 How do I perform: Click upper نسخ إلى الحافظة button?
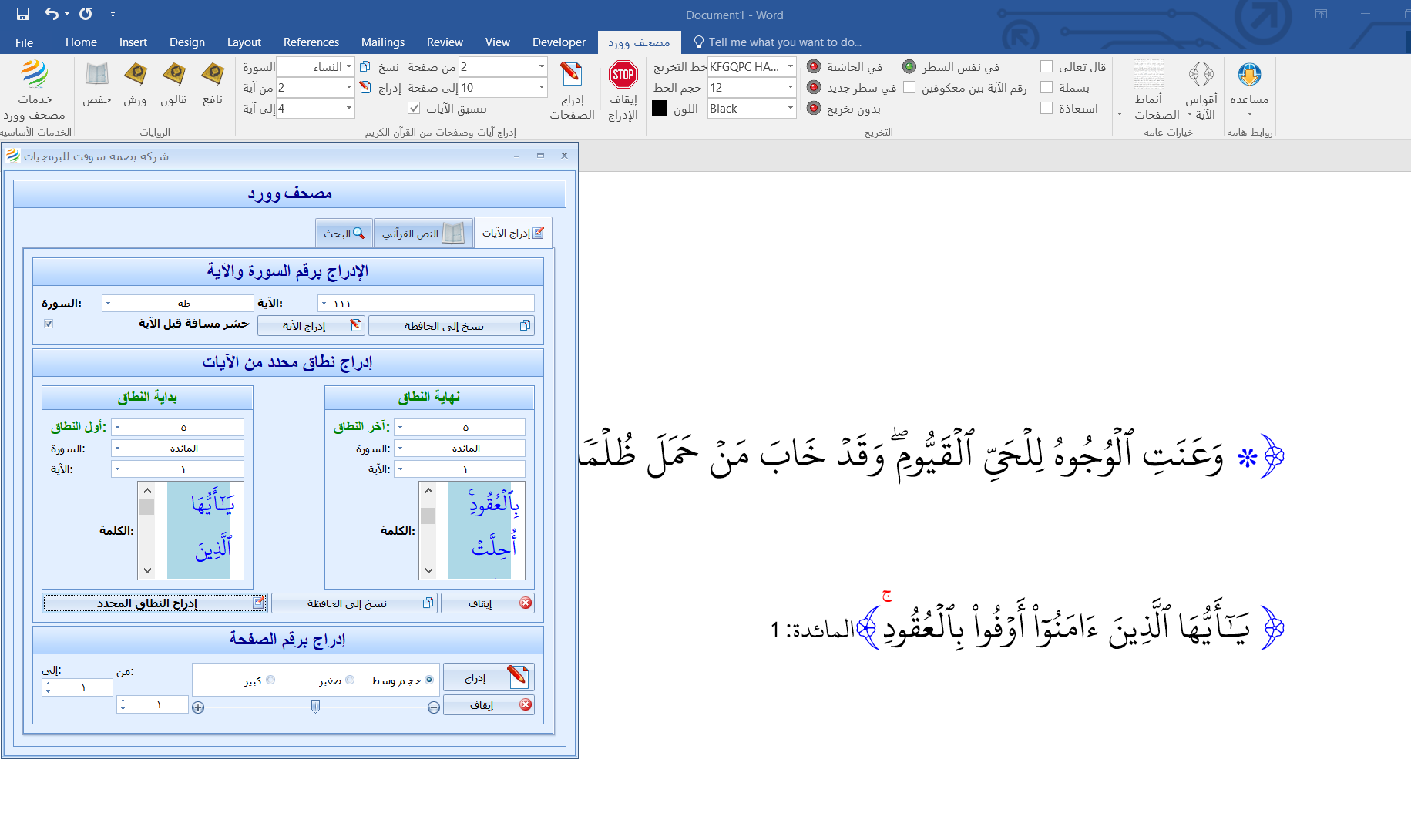tap(451, 326)
